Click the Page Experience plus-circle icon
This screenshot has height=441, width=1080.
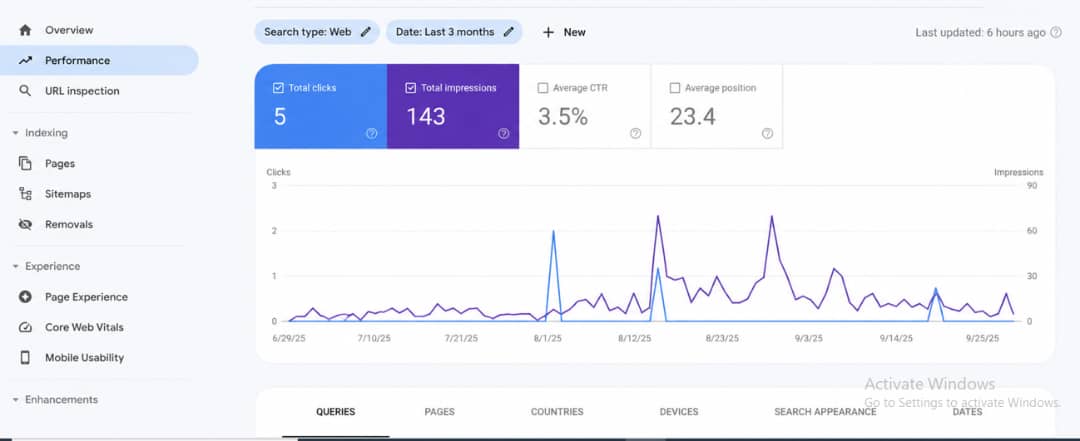pyautogui.click(x=25, y=297)
